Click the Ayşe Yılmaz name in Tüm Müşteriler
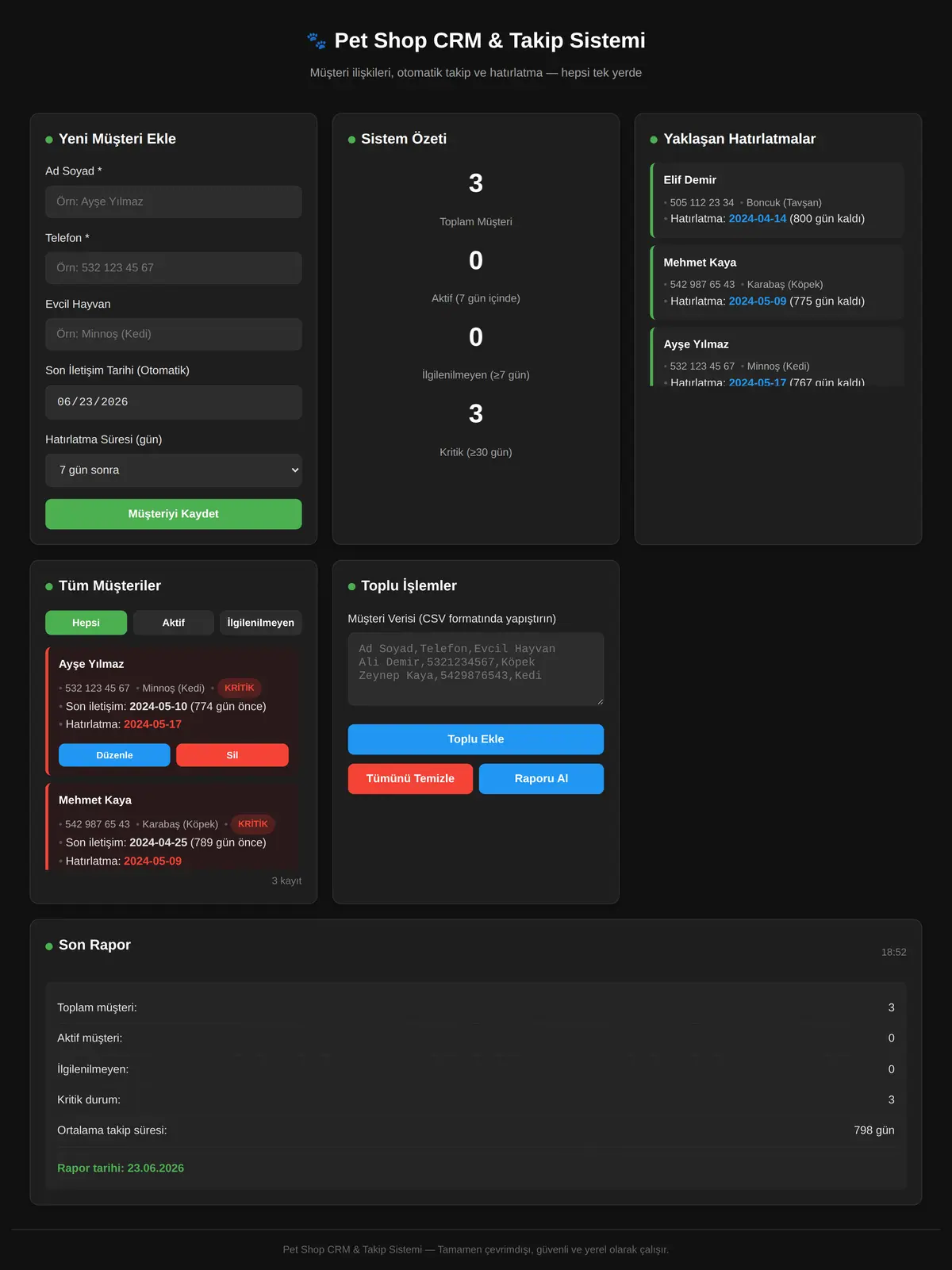The image size is (952, 1270). click(91, 664)
